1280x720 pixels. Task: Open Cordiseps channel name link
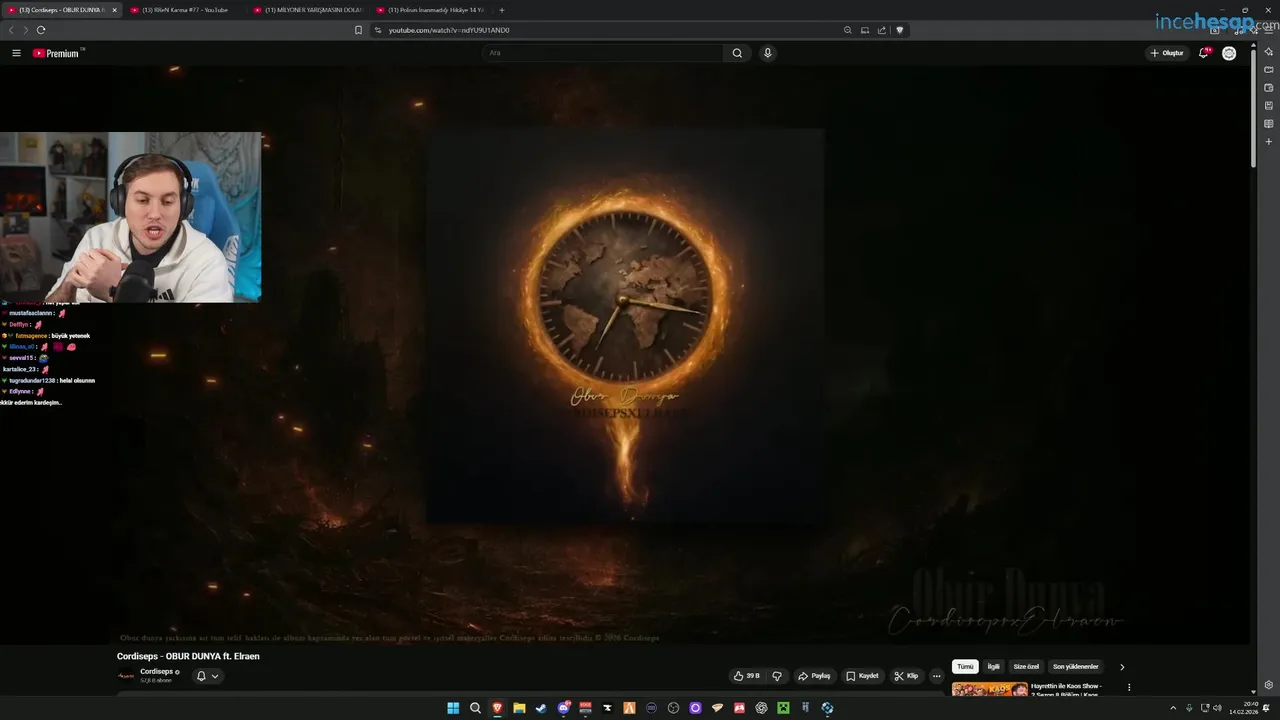coord(157,672)
